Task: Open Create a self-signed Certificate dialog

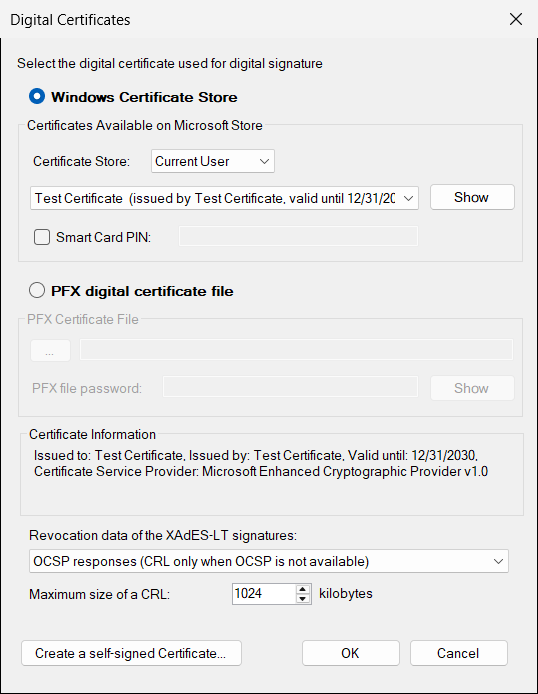Action: tap(131, 653)
